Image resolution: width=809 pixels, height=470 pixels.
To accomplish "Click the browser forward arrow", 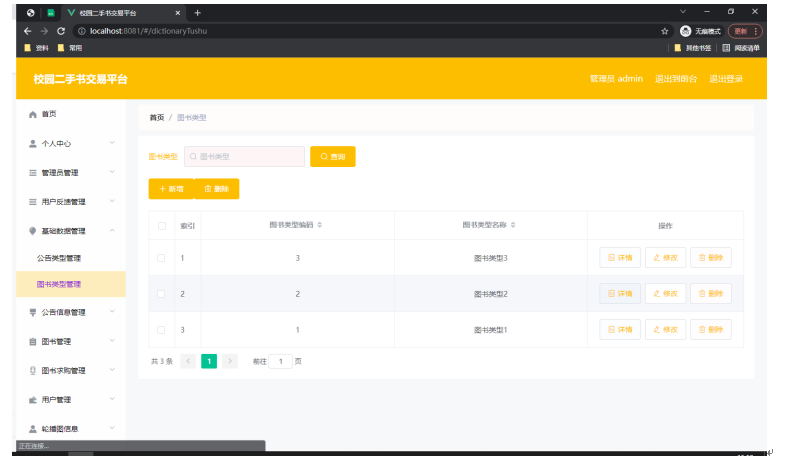I will [44, 31].
